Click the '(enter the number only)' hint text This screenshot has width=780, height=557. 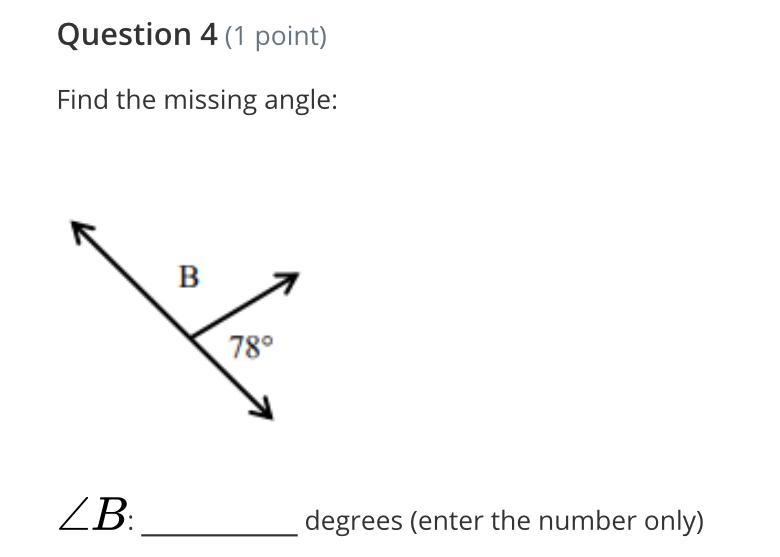[x=557, y=521]
